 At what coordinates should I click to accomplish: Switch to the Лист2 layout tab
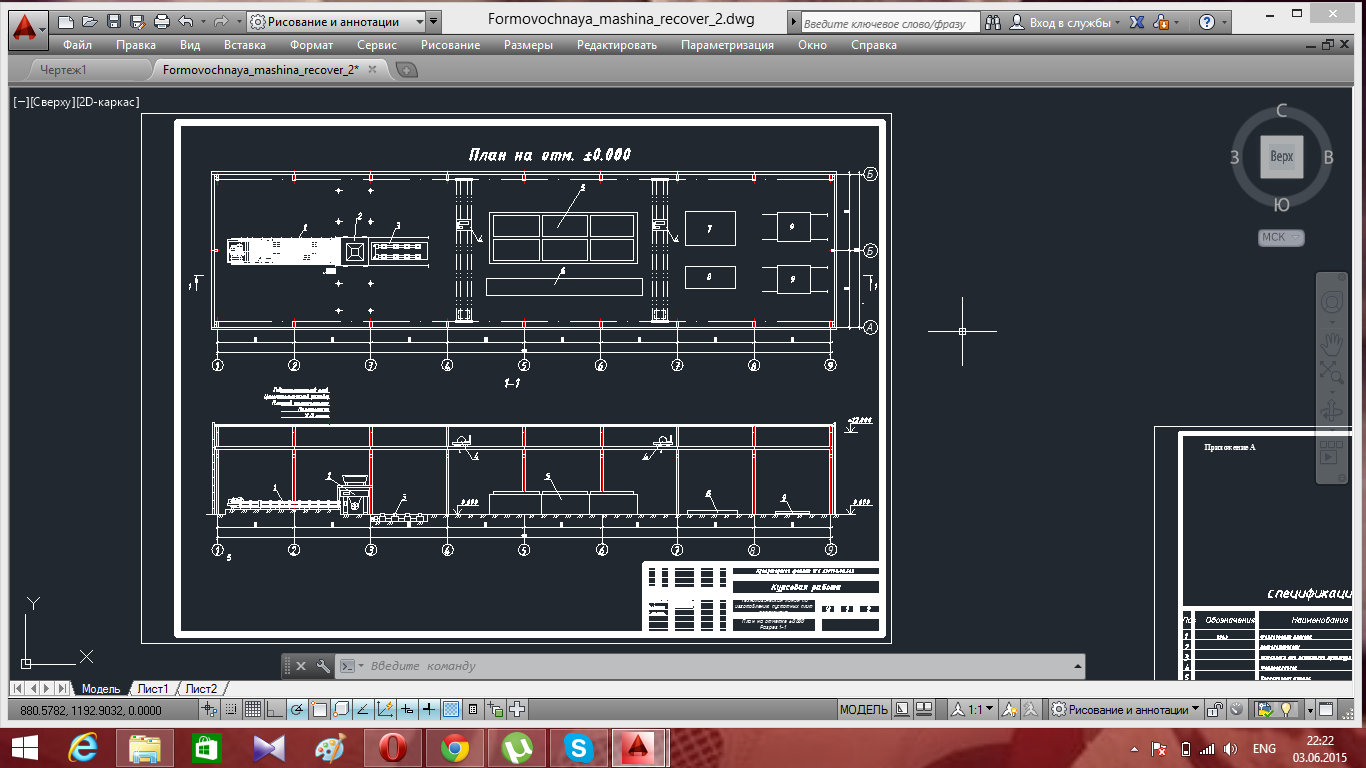pos(201,689)
